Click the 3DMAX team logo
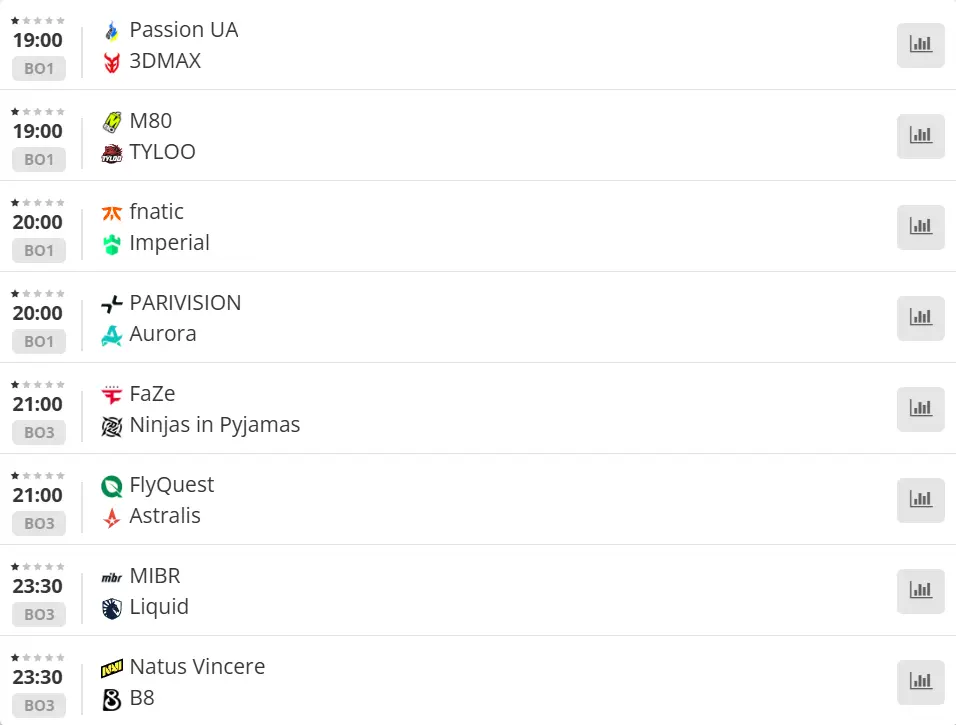This screenshot has width=956, height=725. click(x=112, y=62)
